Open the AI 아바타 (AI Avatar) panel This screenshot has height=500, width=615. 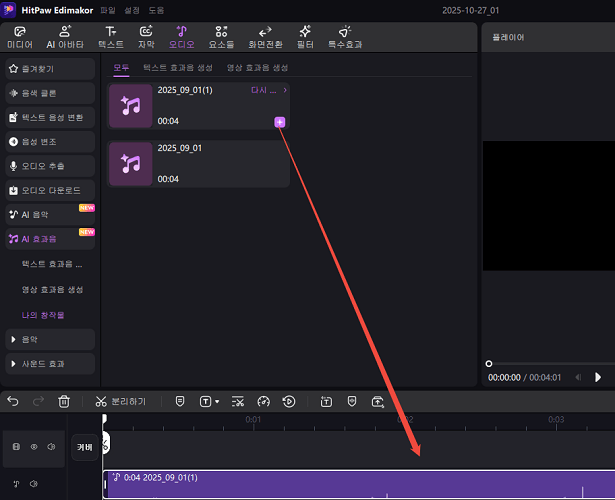point(65,37)
